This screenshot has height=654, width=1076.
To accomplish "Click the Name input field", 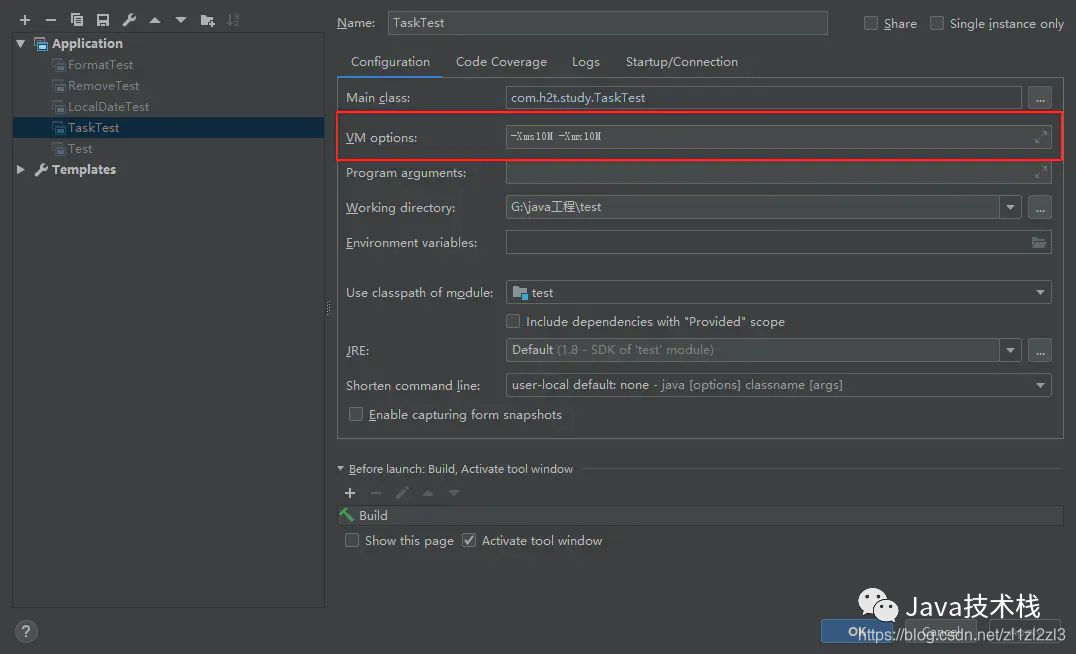I will (x=607, y=23).
